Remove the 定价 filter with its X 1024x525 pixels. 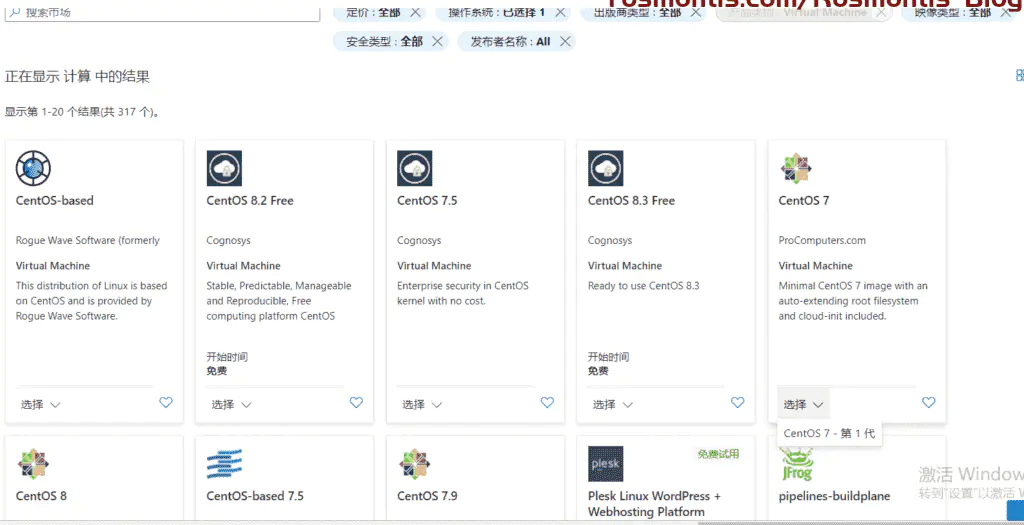point(415,12)
